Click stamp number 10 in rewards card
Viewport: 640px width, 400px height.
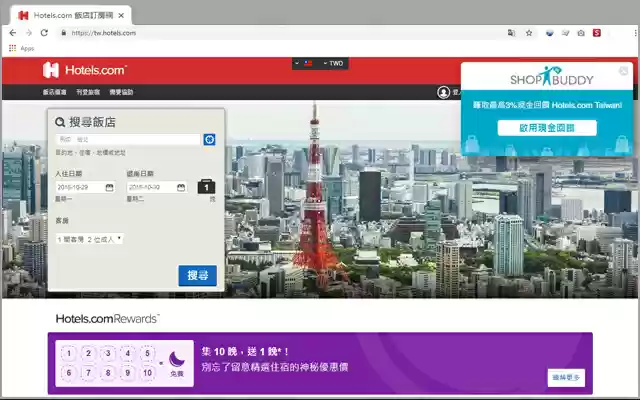click(147, 373)
